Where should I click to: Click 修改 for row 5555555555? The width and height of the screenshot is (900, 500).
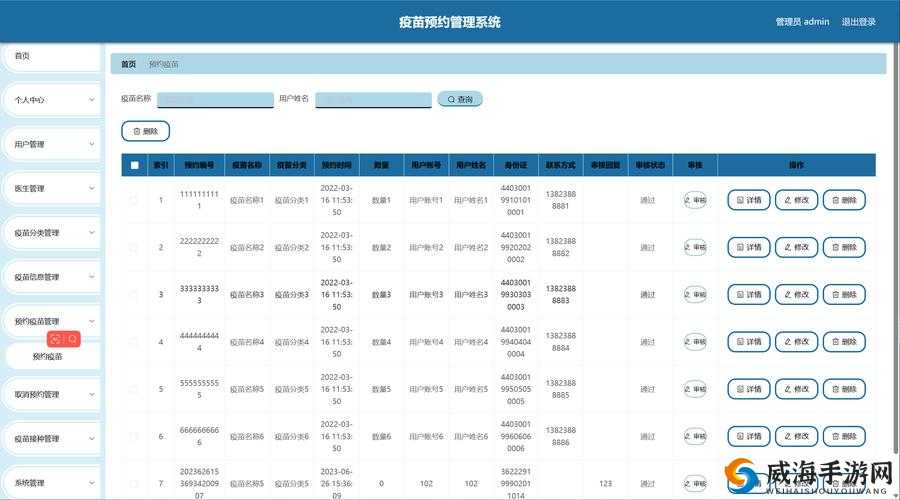click(x=796, y=389)
